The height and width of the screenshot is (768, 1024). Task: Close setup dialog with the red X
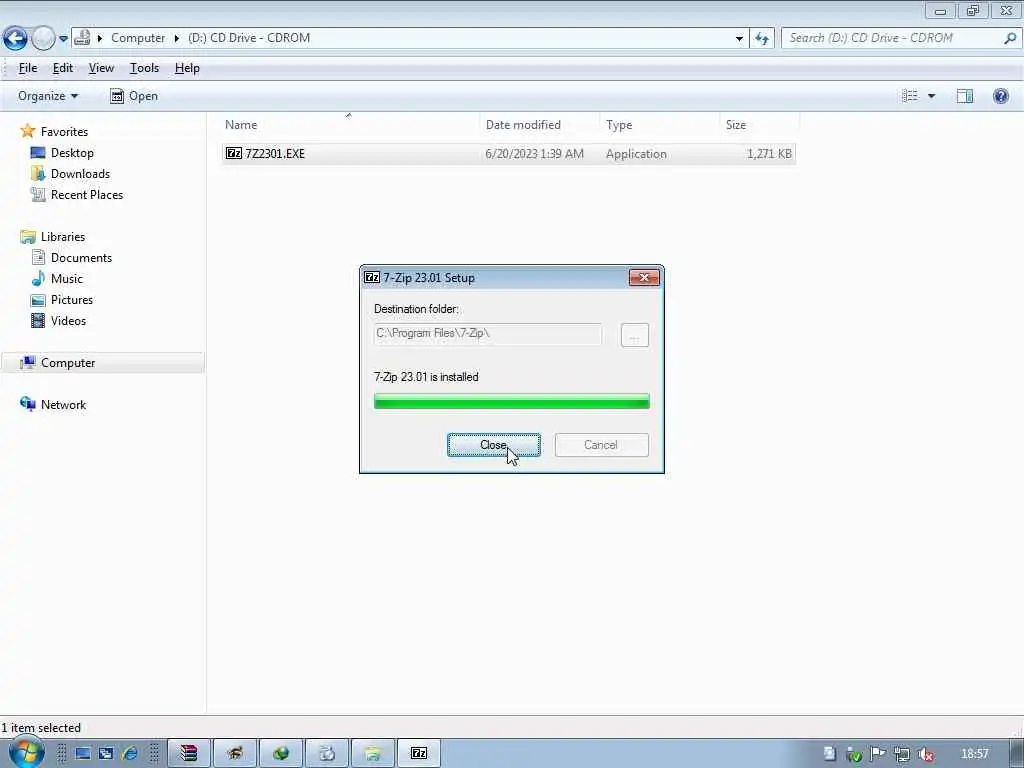pos(644,278)
